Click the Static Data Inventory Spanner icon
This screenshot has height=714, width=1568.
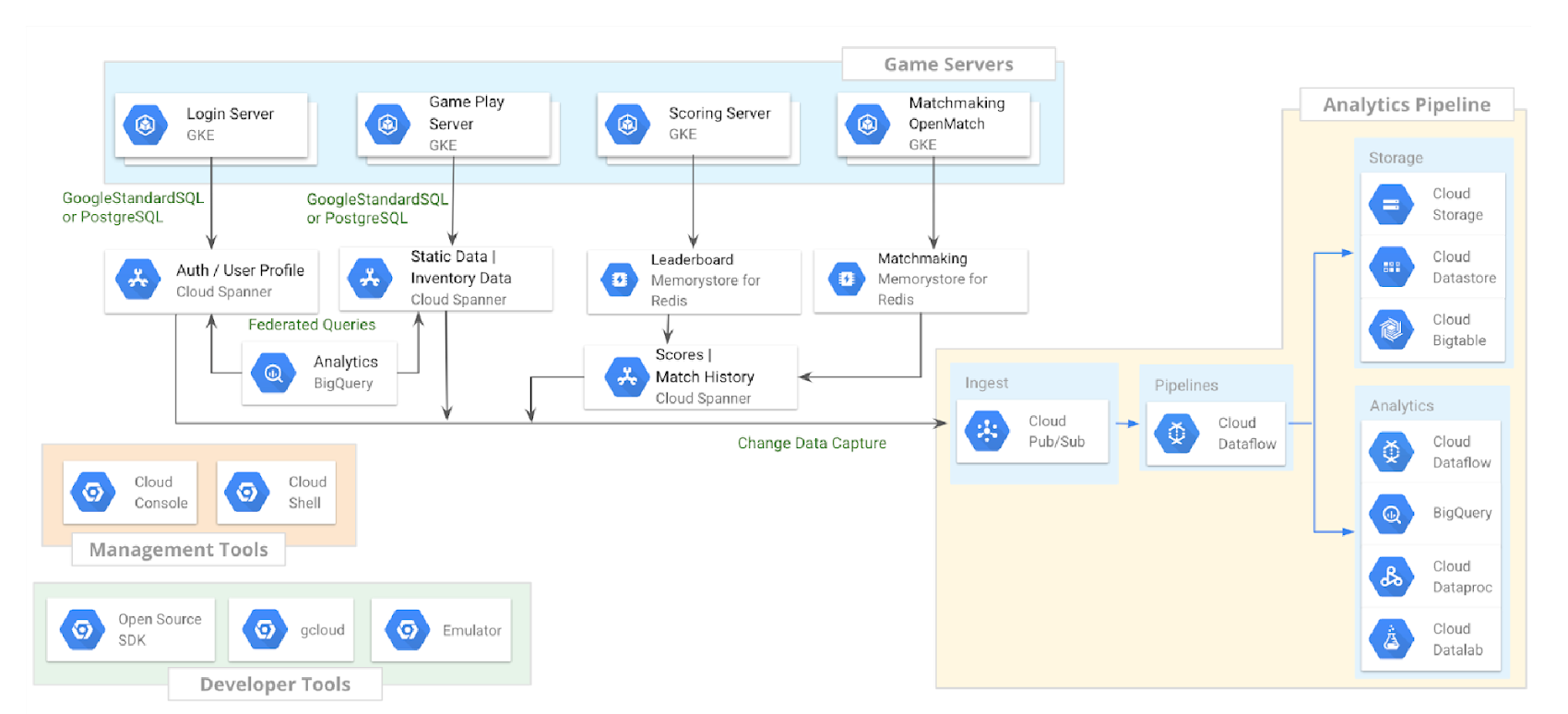tap(370, 279)
